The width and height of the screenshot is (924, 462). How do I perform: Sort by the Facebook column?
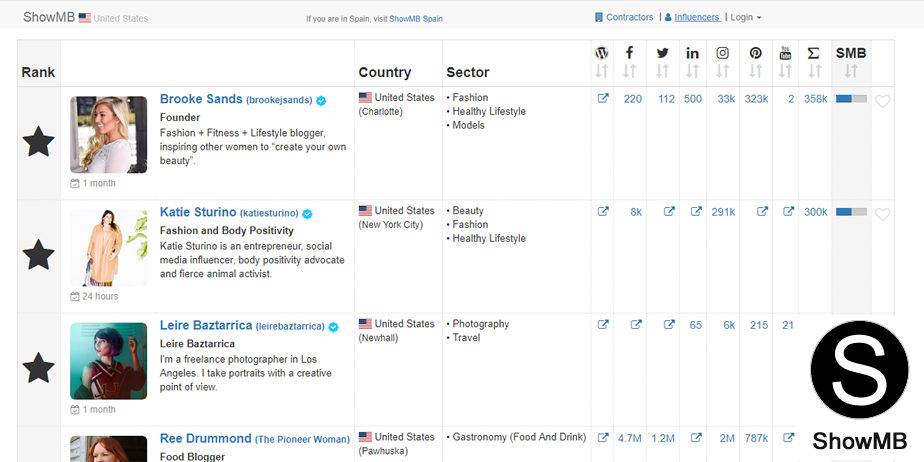[x=629, y=71]
